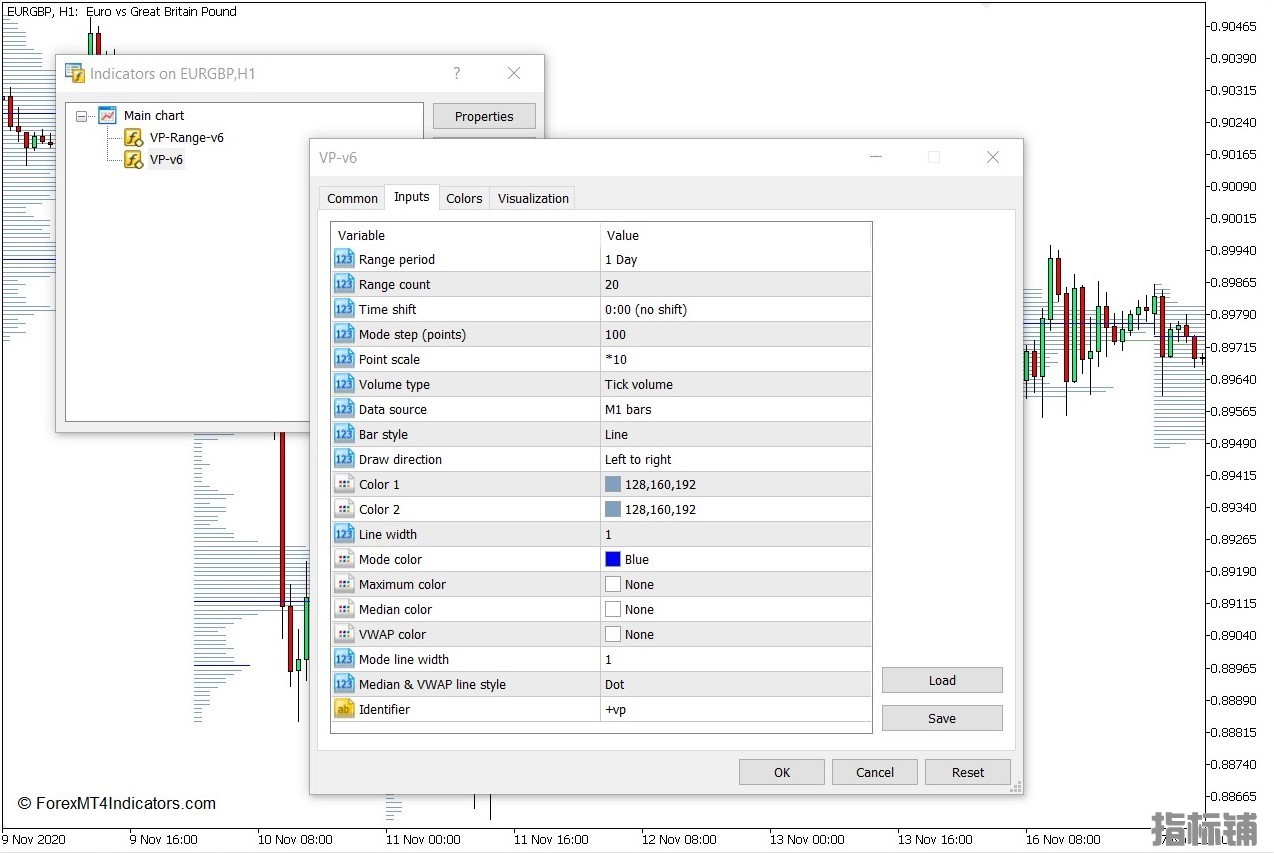Click the Save button
The height and width of the screenshot is (854, 1274).
point(942,718)
